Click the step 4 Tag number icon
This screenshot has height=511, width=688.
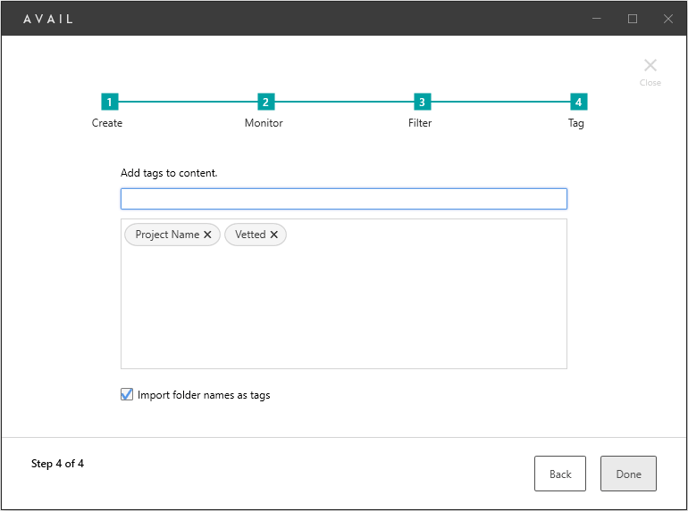(578, 102)
